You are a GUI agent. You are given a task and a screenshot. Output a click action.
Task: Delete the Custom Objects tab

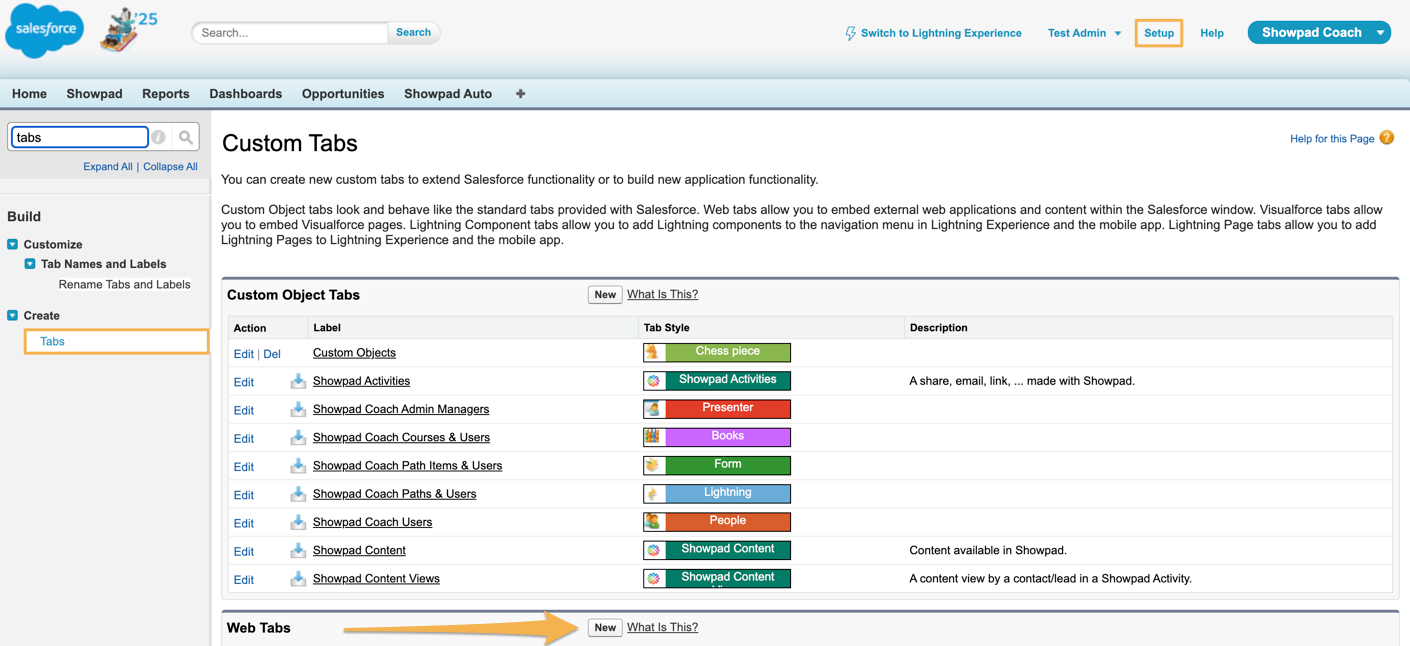click(x=272, y=354)
